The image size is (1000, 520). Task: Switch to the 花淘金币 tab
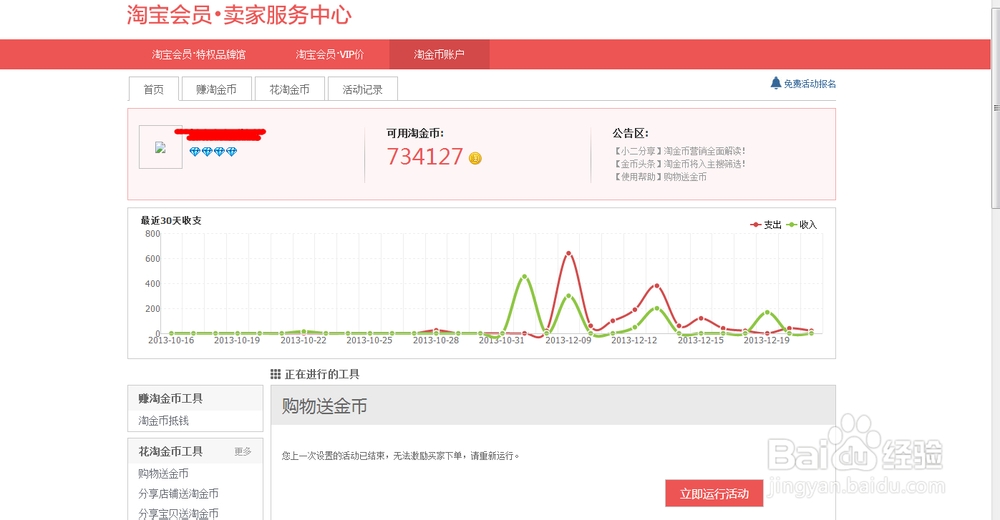[289, 89]
